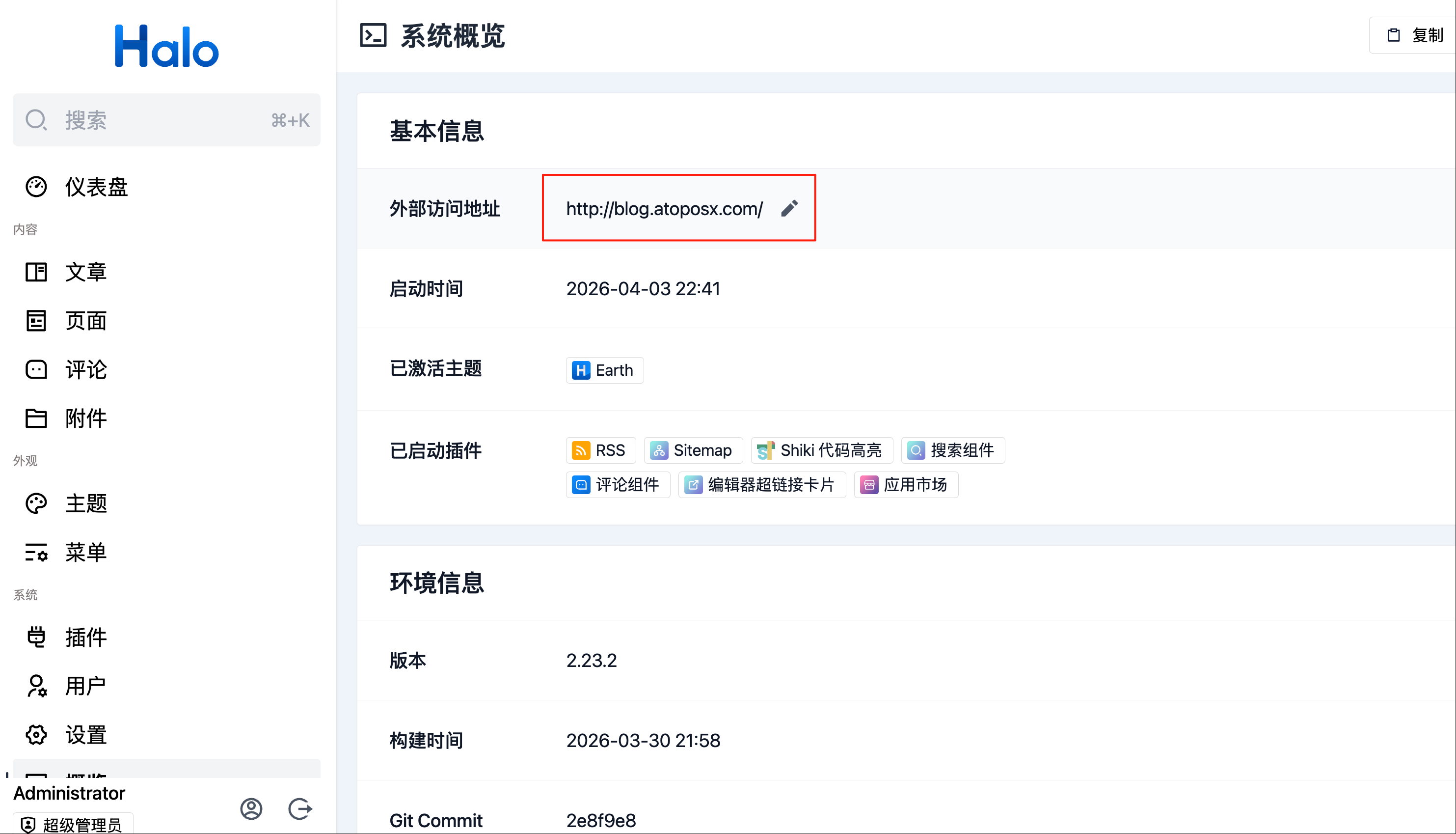
Task: Click the 编辑器超链接卡片 plugin tag
Action: pos(762,485)
